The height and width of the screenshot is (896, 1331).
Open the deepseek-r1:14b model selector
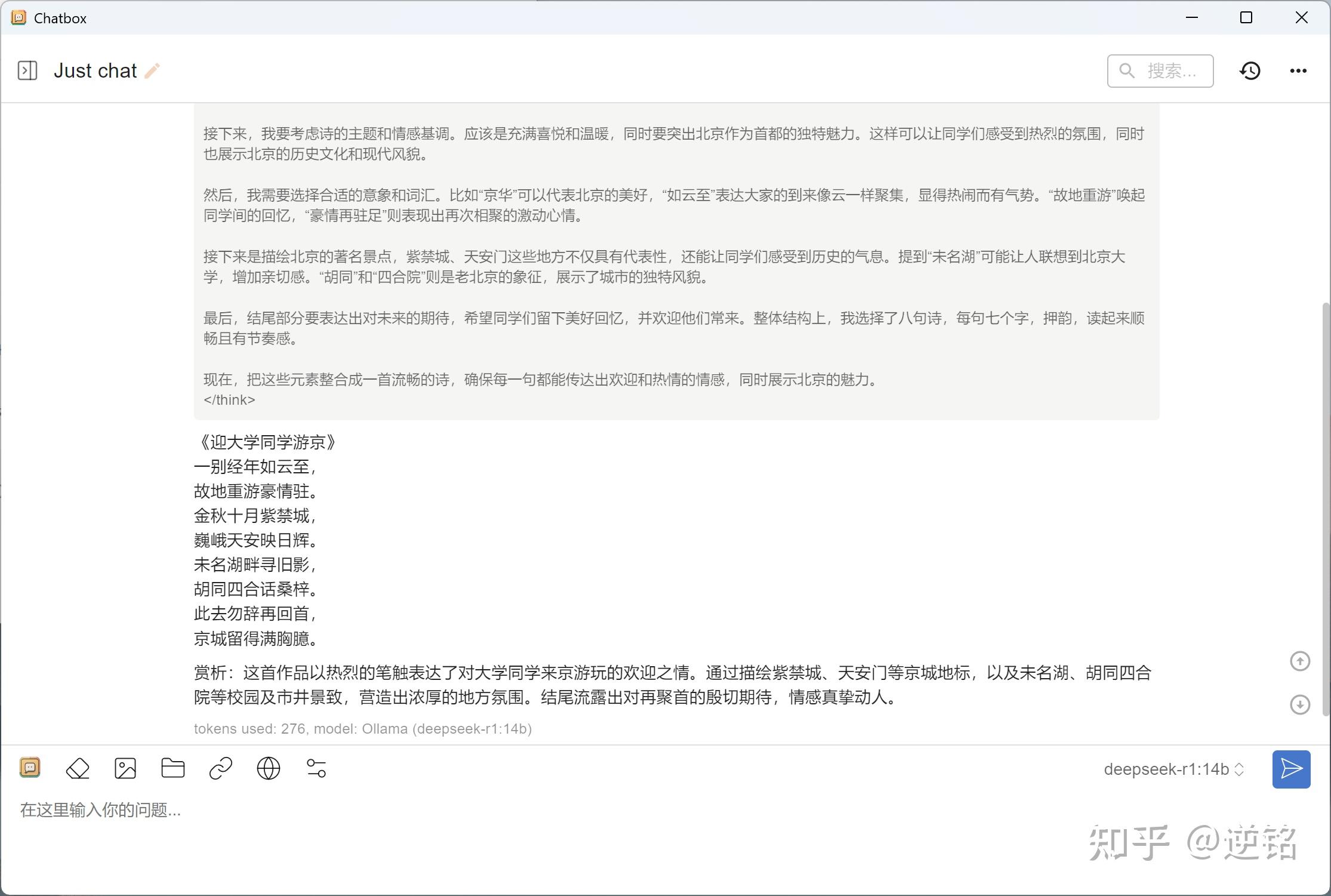pos(1173,769)
